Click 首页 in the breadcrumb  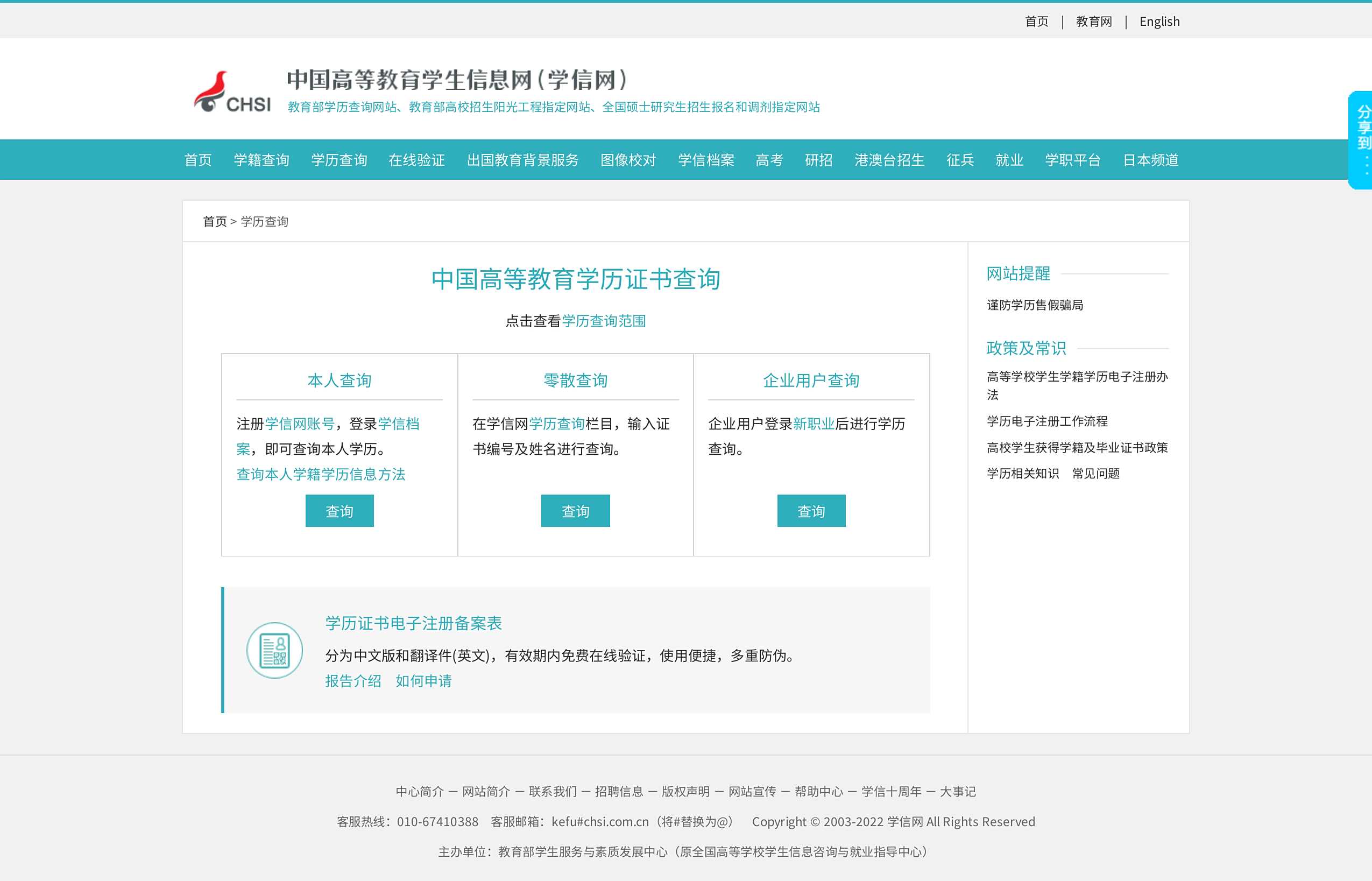click(x=215, y=221)
